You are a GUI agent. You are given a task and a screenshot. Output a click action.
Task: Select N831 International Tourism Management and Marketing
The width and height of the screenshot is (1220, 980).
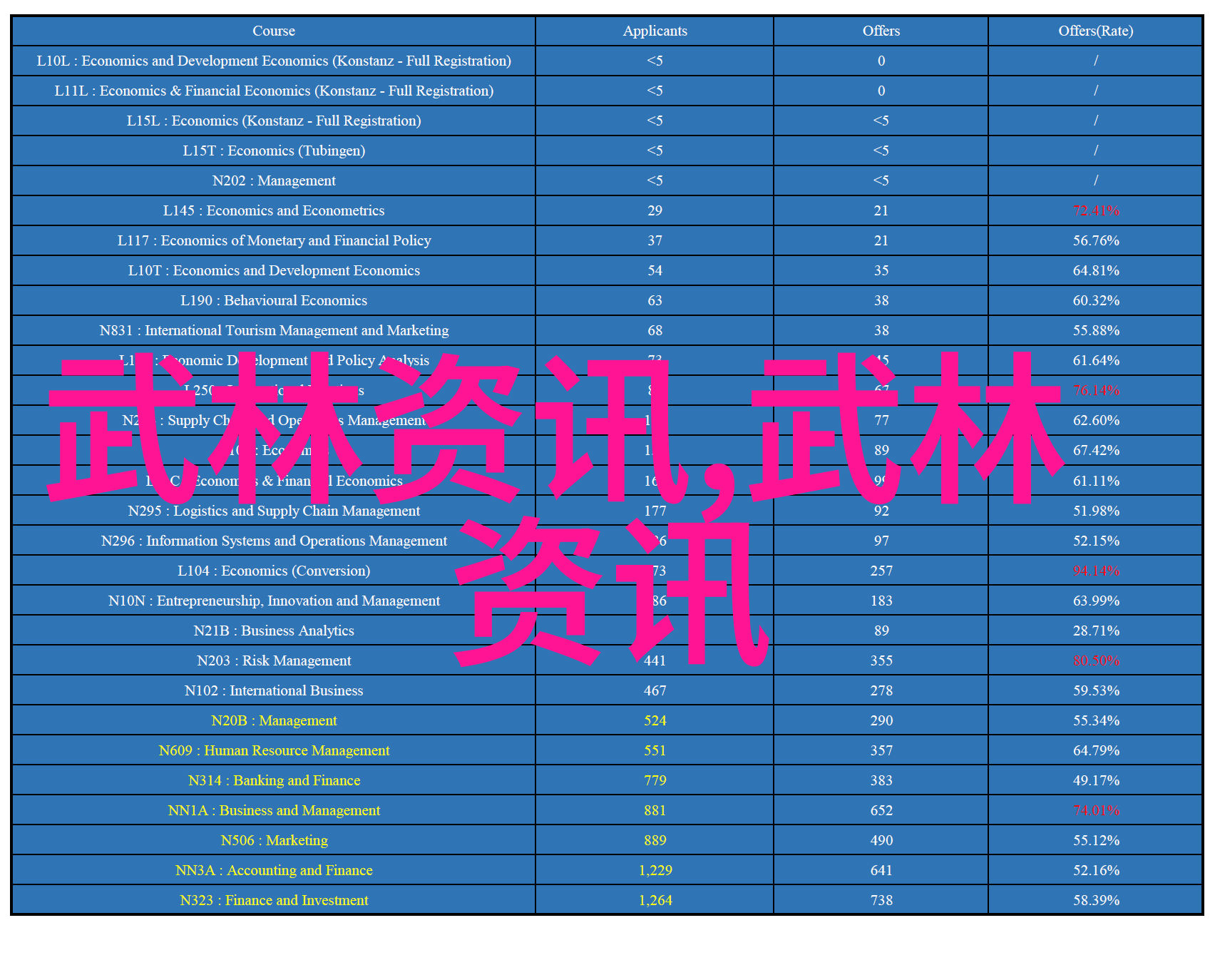click(274, 330)
